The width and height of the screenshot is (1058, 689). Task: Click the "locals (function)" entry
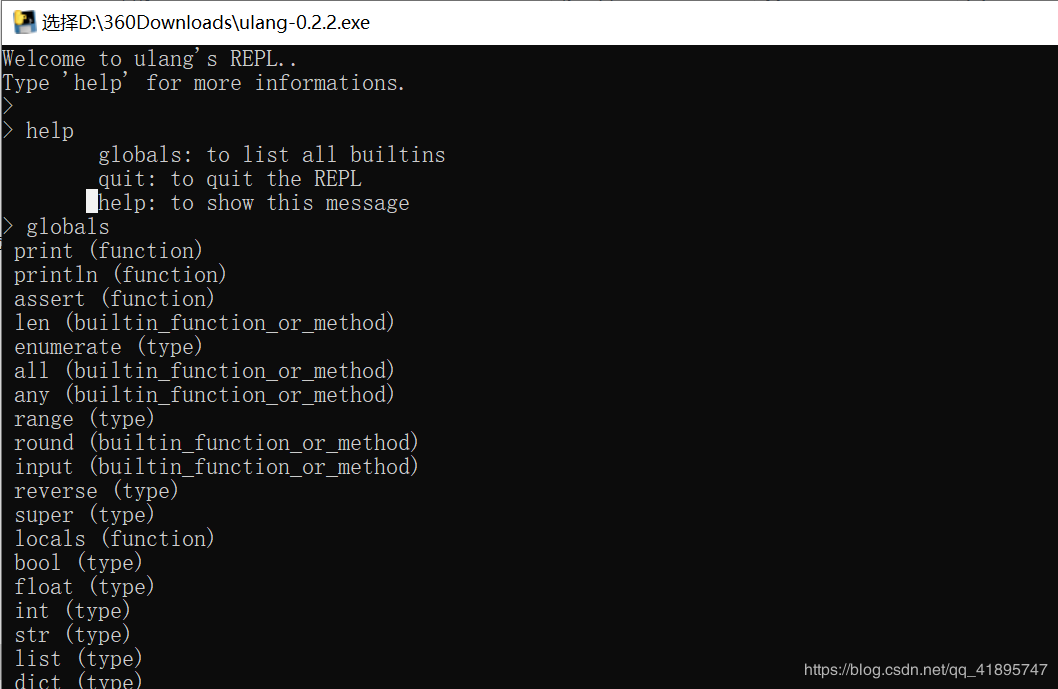coord(114,539)
